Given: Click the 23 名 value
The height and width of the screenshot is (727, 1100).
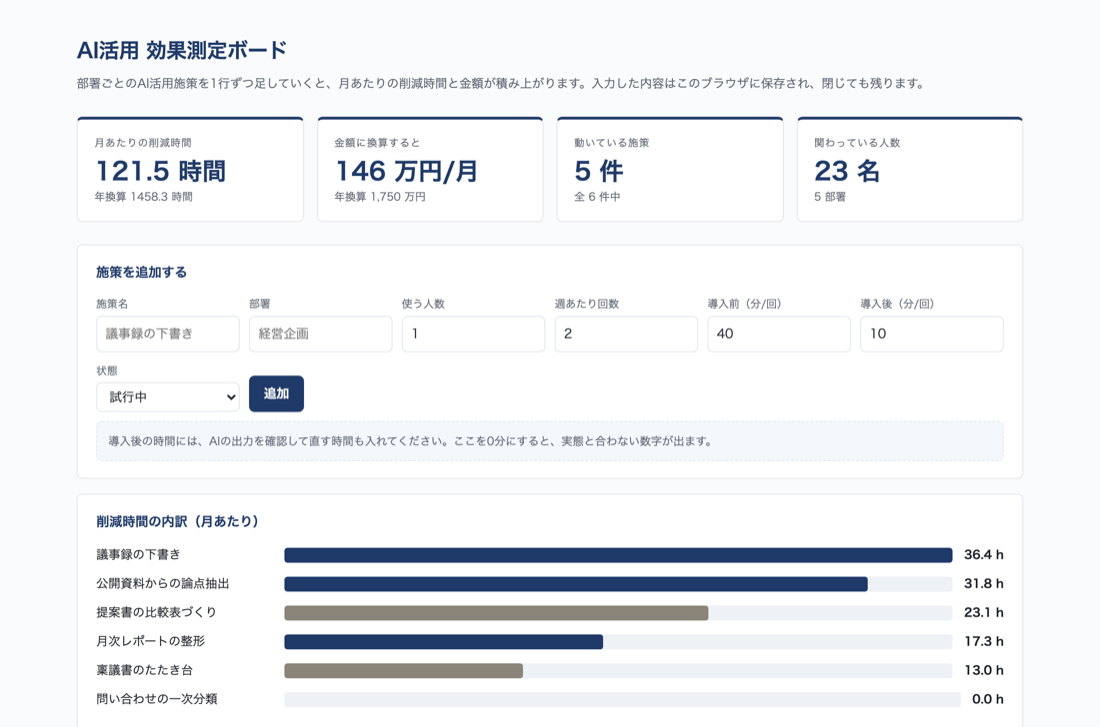Looking at the screenshot, I should (847, 171).
